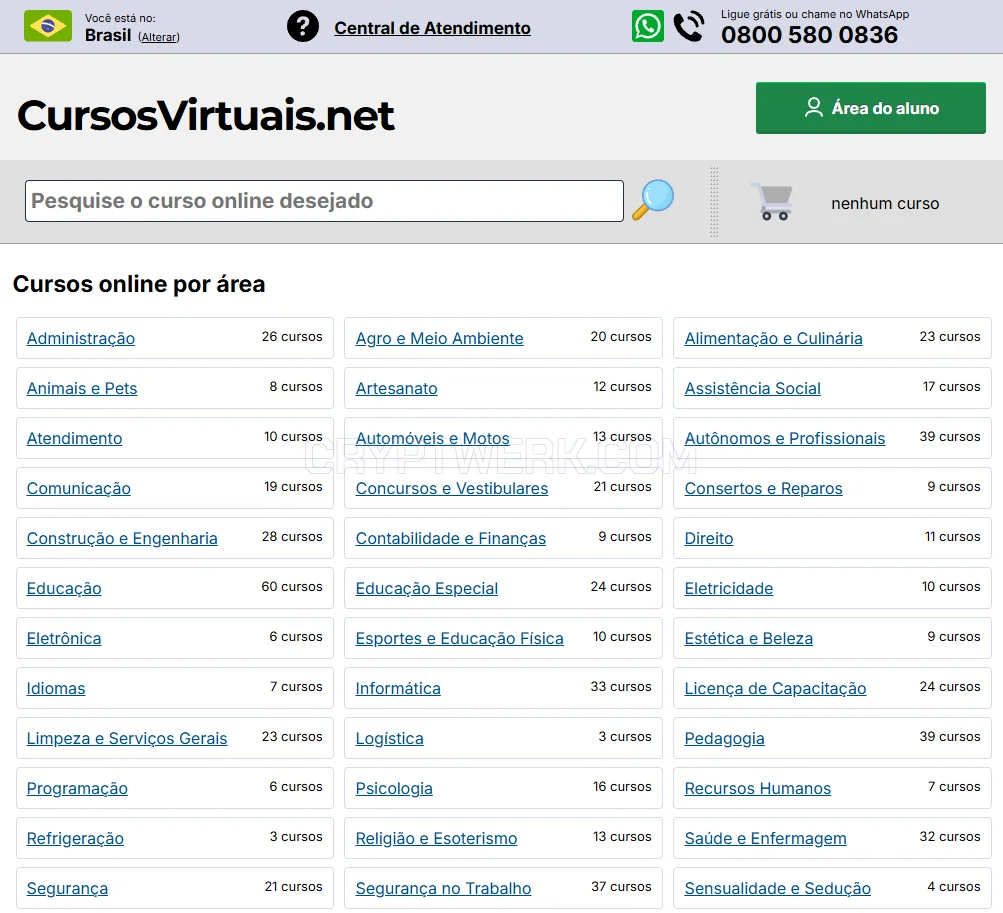Click the CursosVirtuais.net logo
This screenshot has width=1003, height=913.
click(205, 115)
